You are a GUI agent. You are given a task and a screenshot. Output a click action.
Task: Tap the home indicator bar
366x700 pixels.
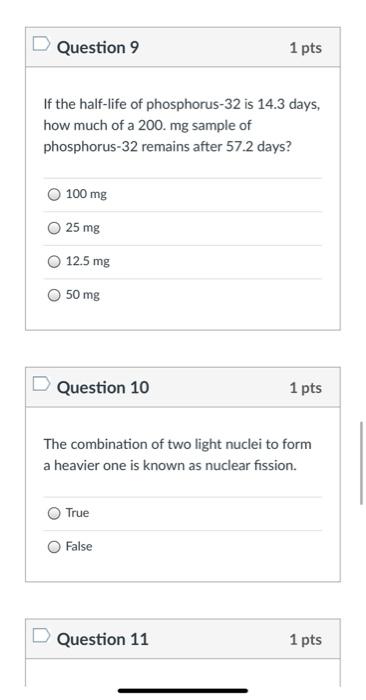[183, 691]
